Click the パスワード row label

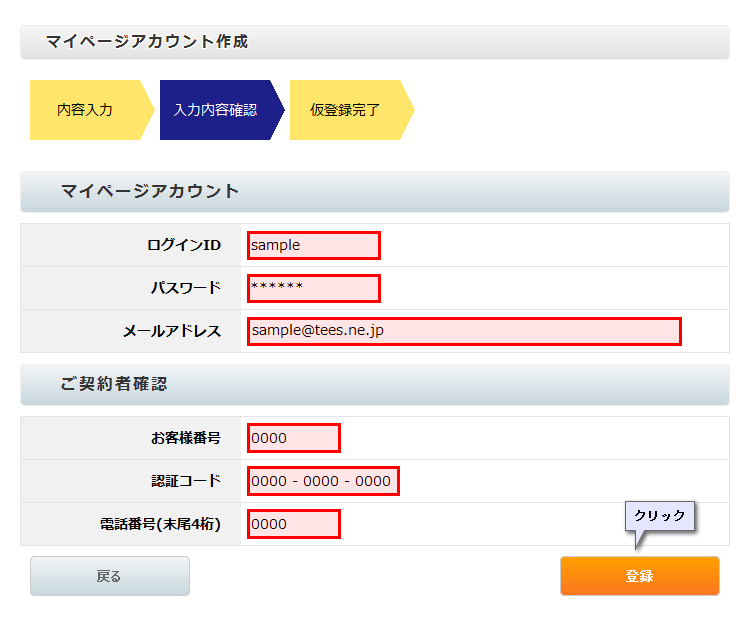point(185,288)
